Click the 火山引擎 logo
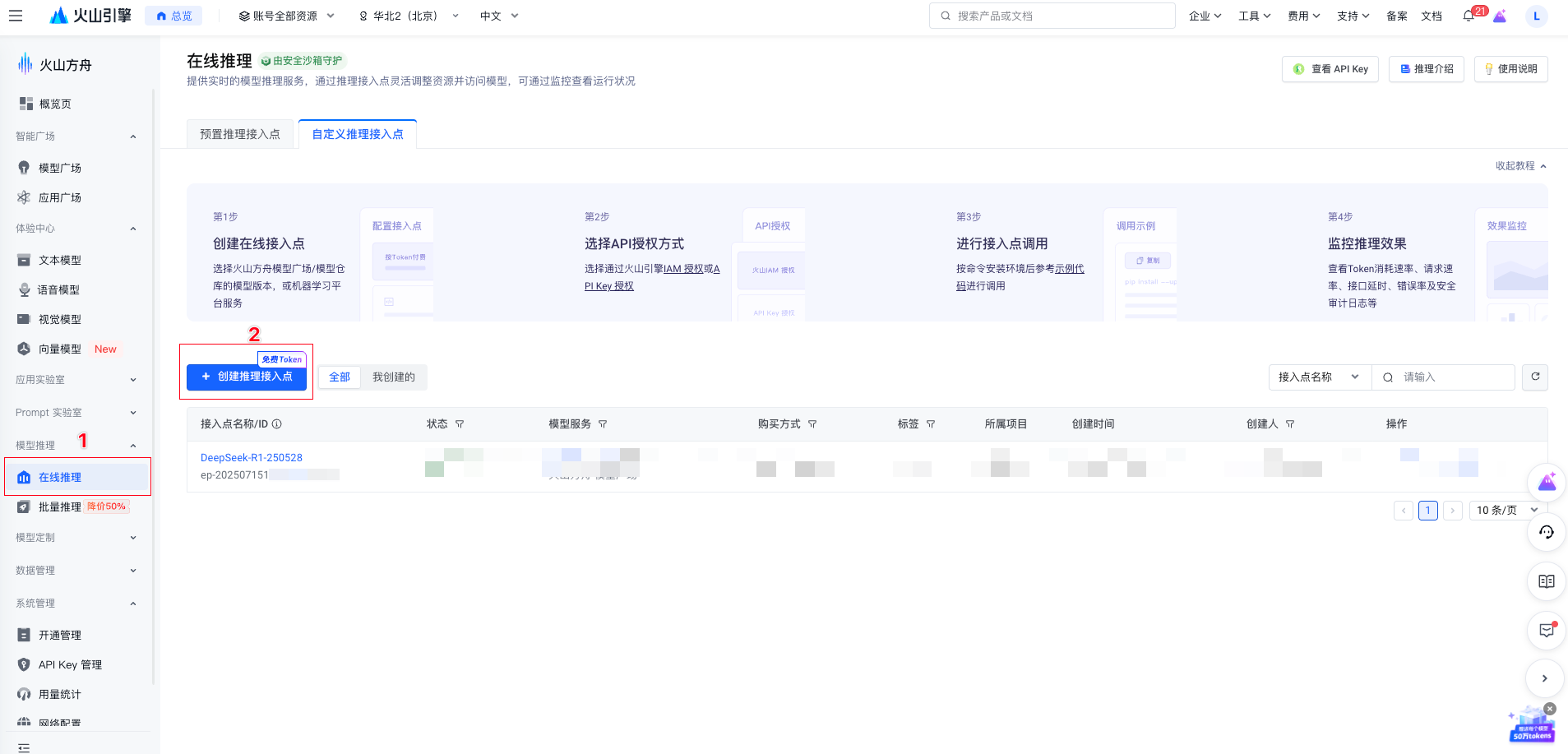The height and width of the screenshot is (754, 1568). [x=90, y=16]
